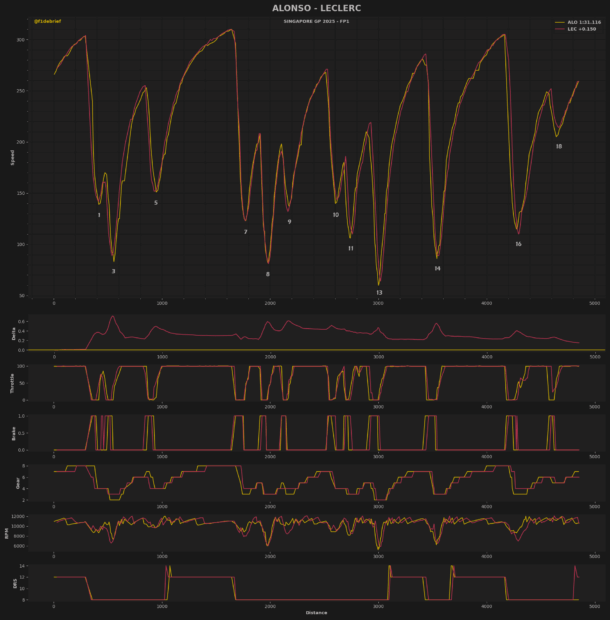Screen dimensions: 610x620
Task: Click the Brake panel axis label
Action: [x=13, y=432]
